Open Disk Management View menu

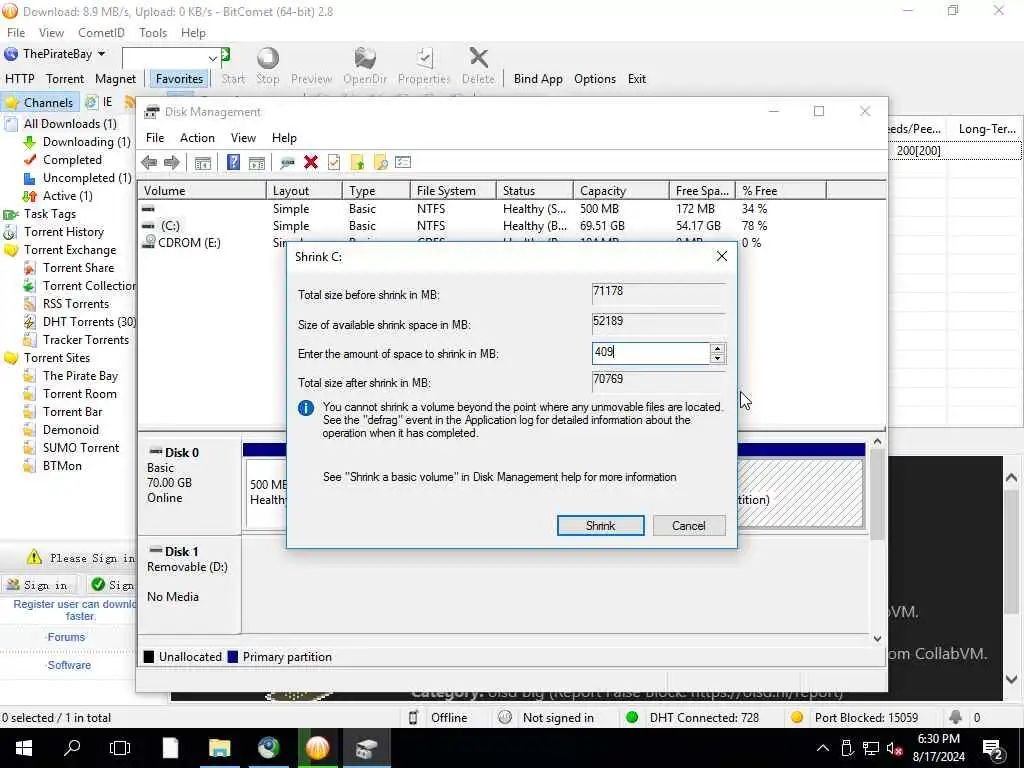(x=243, y=138)
